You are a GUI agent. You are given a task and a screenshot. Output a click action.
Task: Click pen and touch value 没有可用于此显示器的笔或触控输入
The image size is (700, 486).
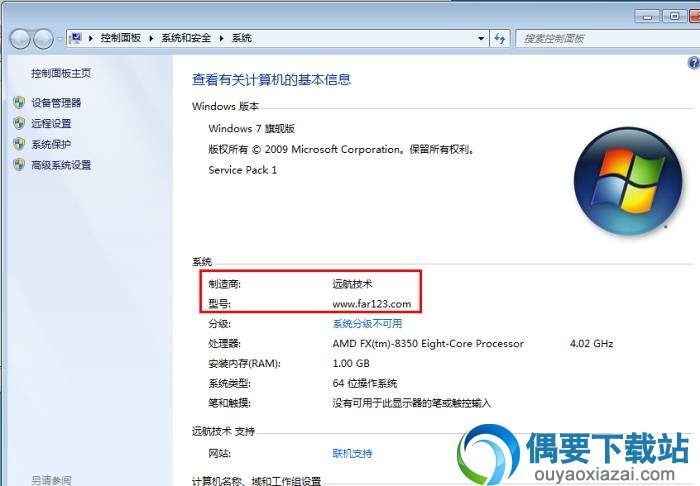point(411,403)
